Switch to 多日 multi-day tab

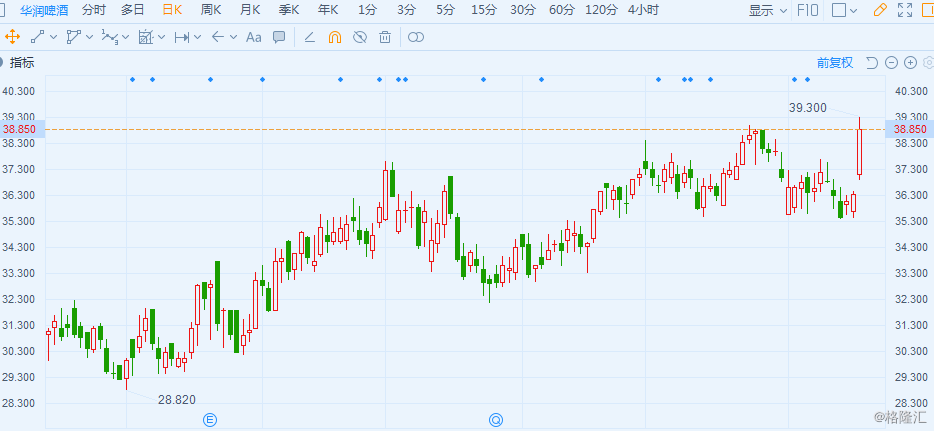(x=132, y=10)
